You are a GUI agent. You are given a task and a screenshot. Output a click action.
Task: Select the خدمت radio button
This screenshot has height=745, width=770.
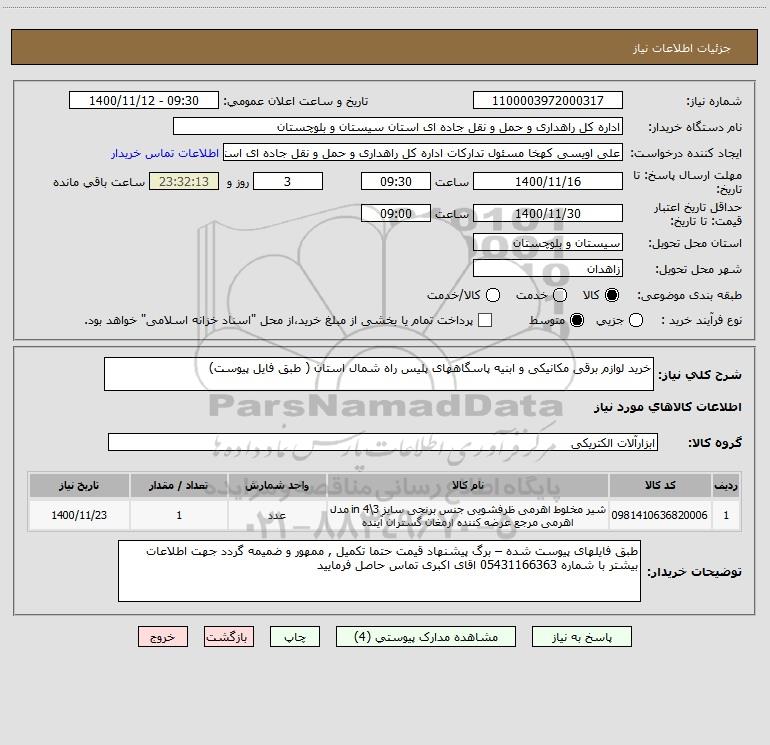point(560,295)
